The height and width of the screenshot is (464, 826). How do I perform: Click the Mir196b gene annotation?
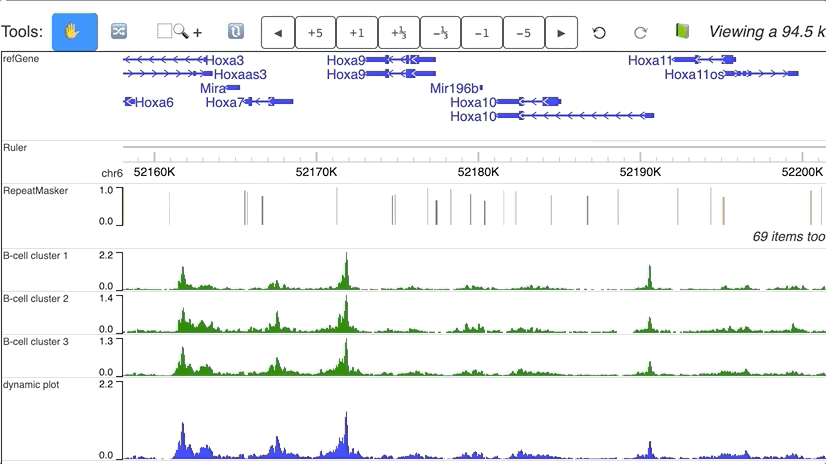(455, 88)
